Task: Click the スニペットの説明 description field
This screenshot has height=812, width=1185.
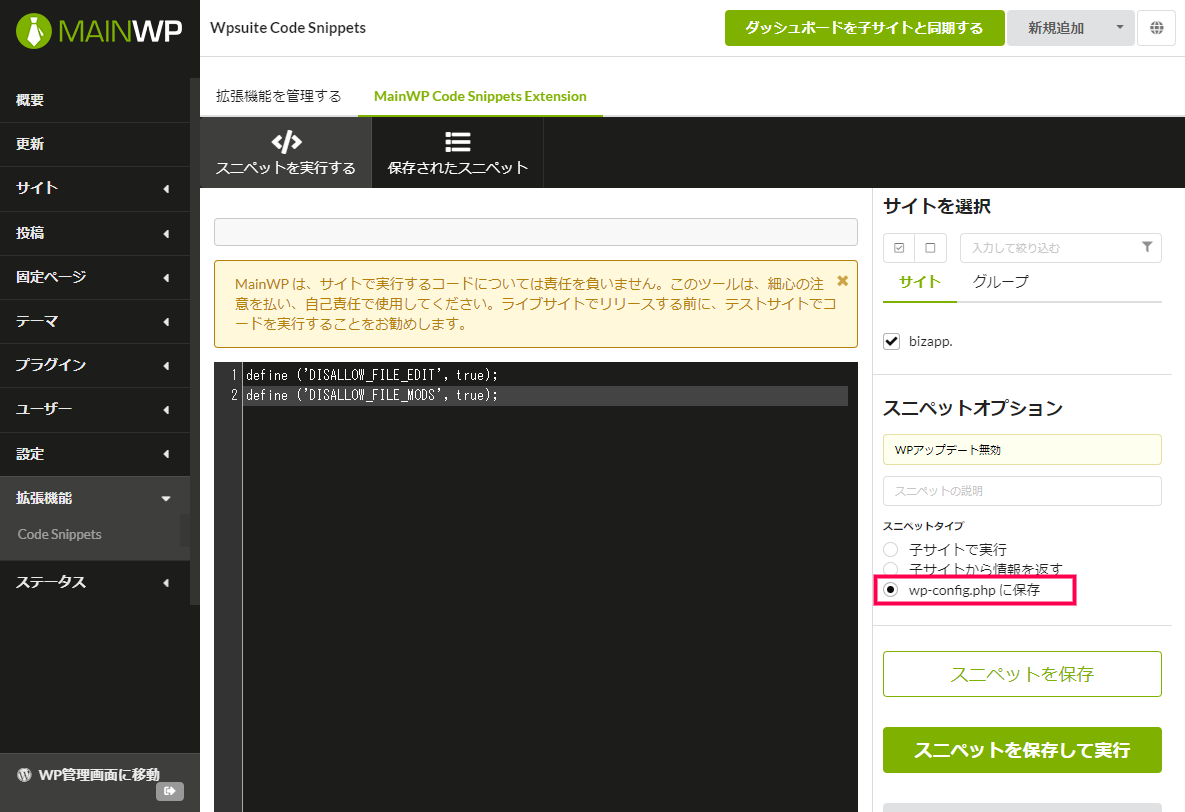Action: pyautogui.click(x=1022, y=491)
